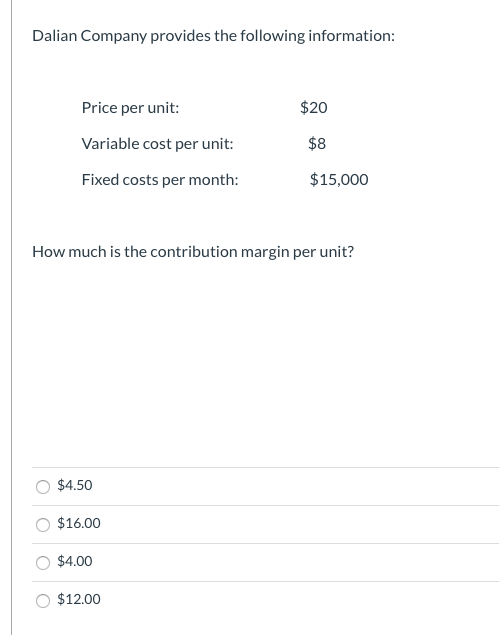The width and height of the screenshot is (499, 635).
Task: Click the 'Price per unit:' label
Action: (x=130, y=108)
